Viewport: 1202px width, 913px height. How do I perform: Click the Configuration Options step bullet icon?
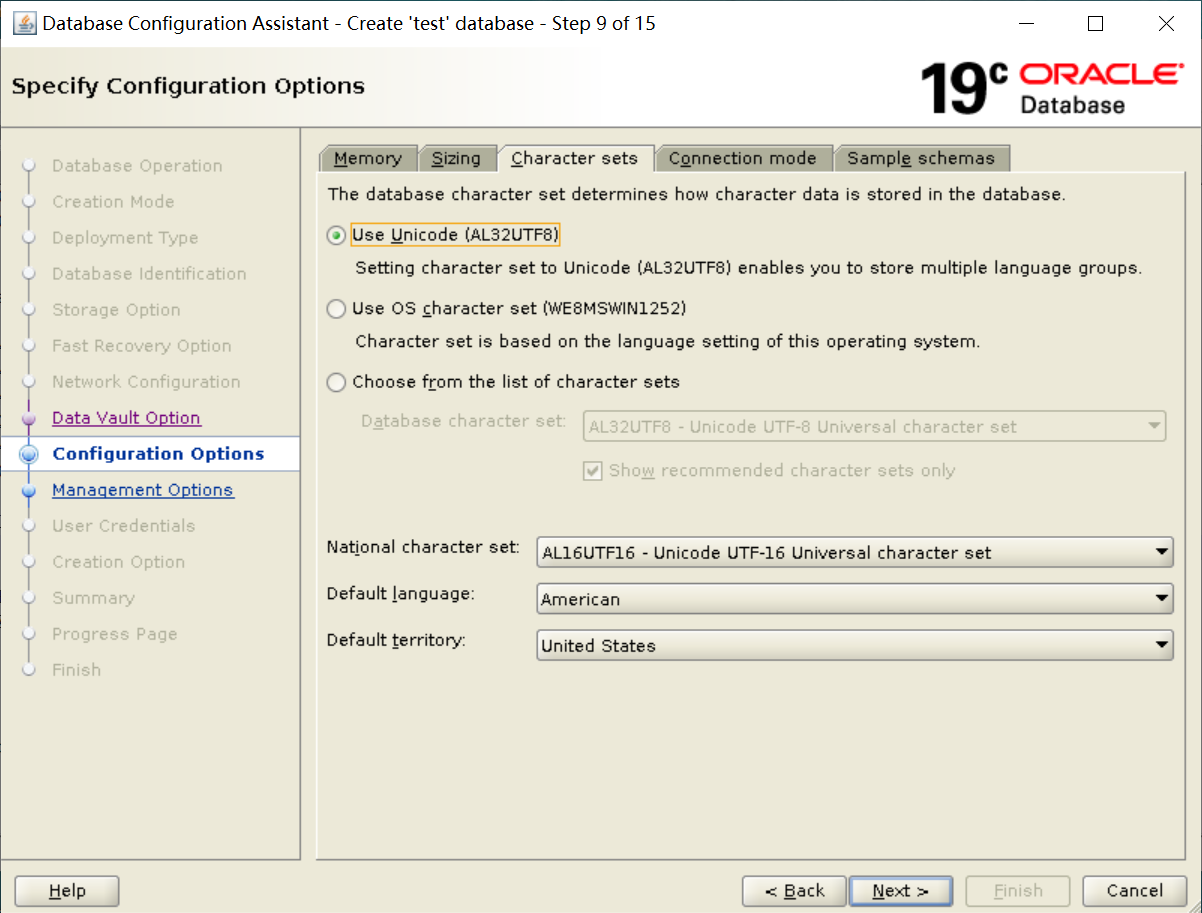(29, 454)
